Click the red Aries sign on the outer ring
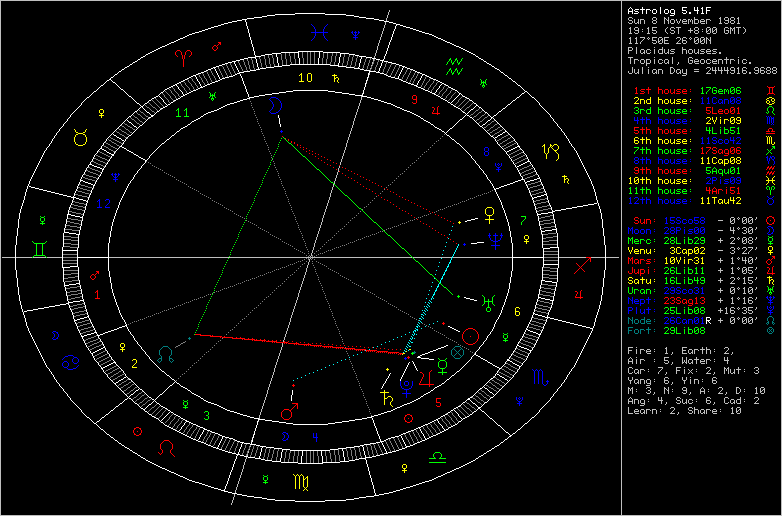Viewport: 782px width, 516px height. click(x=182, y=59)
